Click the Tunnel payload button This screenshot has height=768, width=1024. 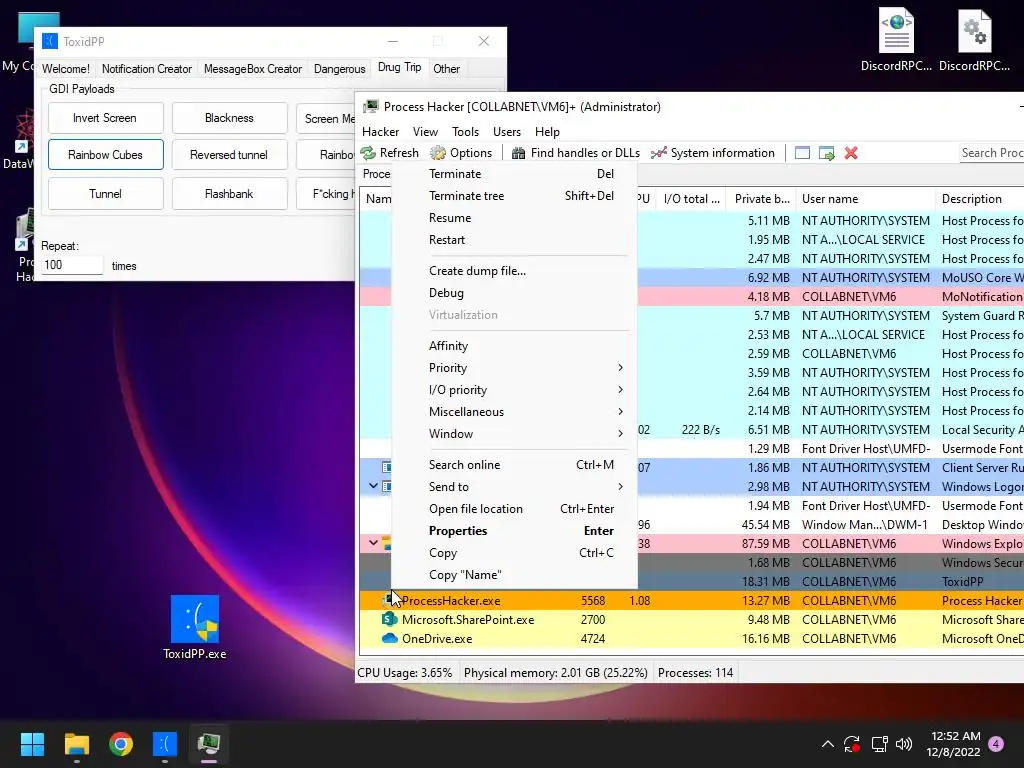[105, 194]
